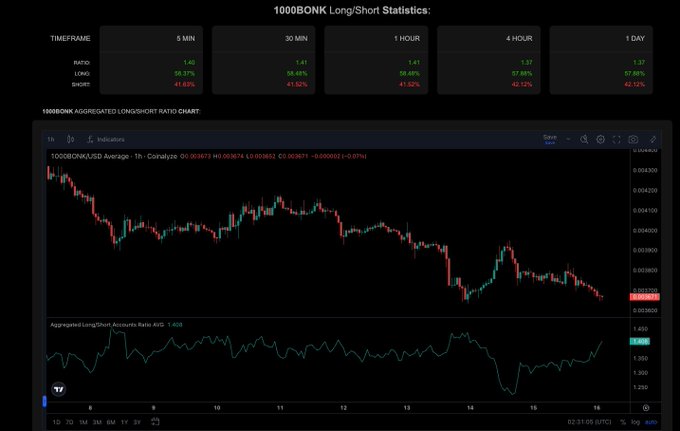Click the blue handle at left pane edge
The height and width of the screenshot is (431, 680).
[x=44, y=401]
